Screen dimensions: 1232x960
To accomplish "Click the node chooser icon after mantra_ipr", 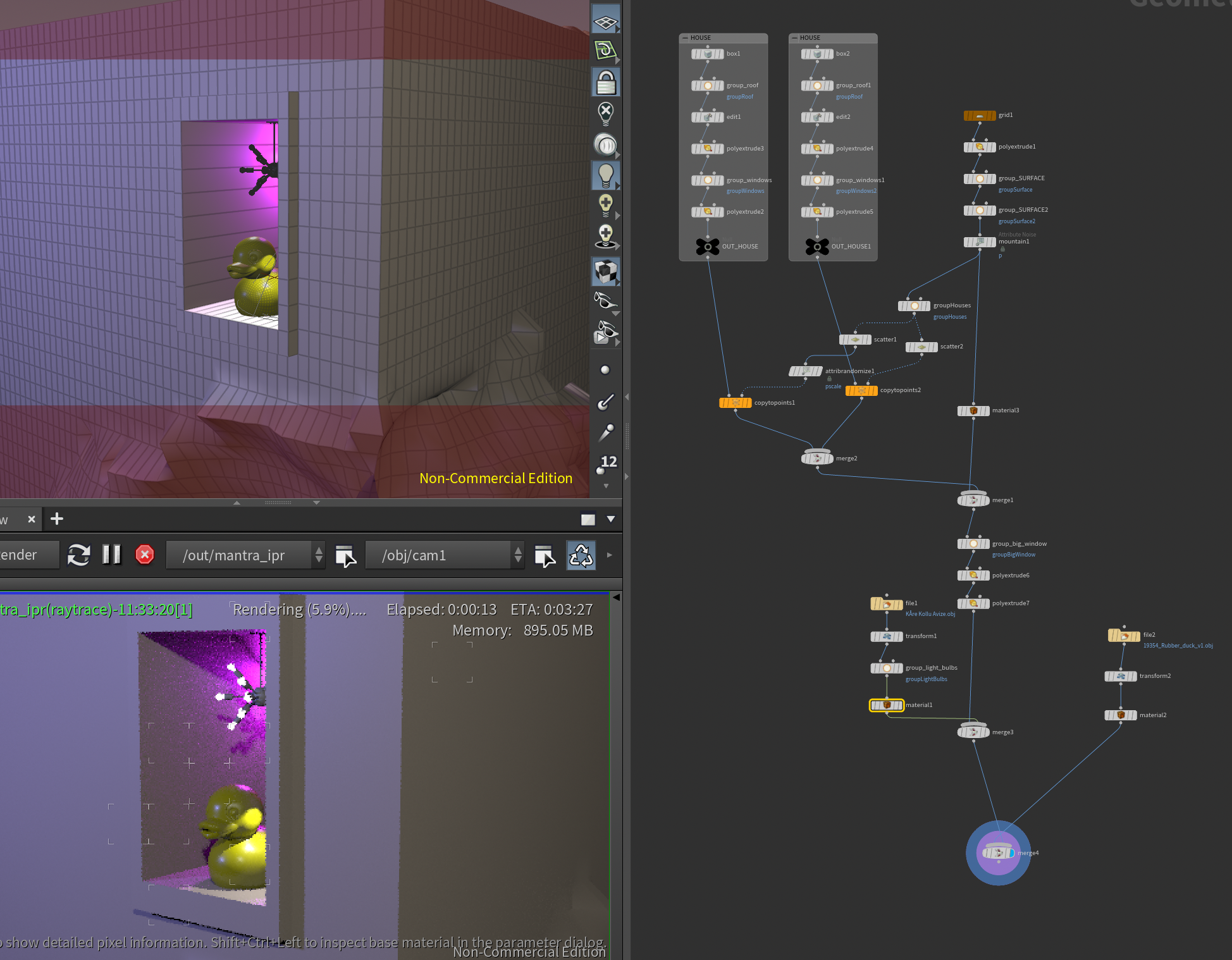I will coord(345,556).
